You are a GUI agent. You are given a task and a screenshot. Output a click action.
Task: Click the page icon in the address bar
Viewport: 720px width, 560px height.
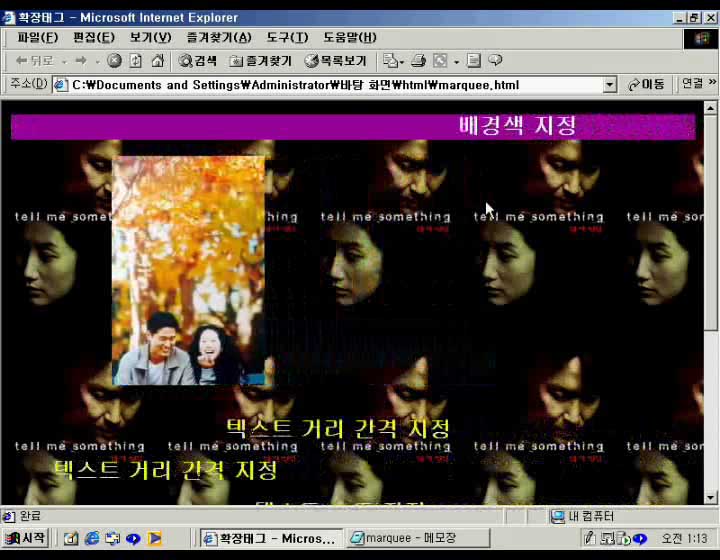61,85
